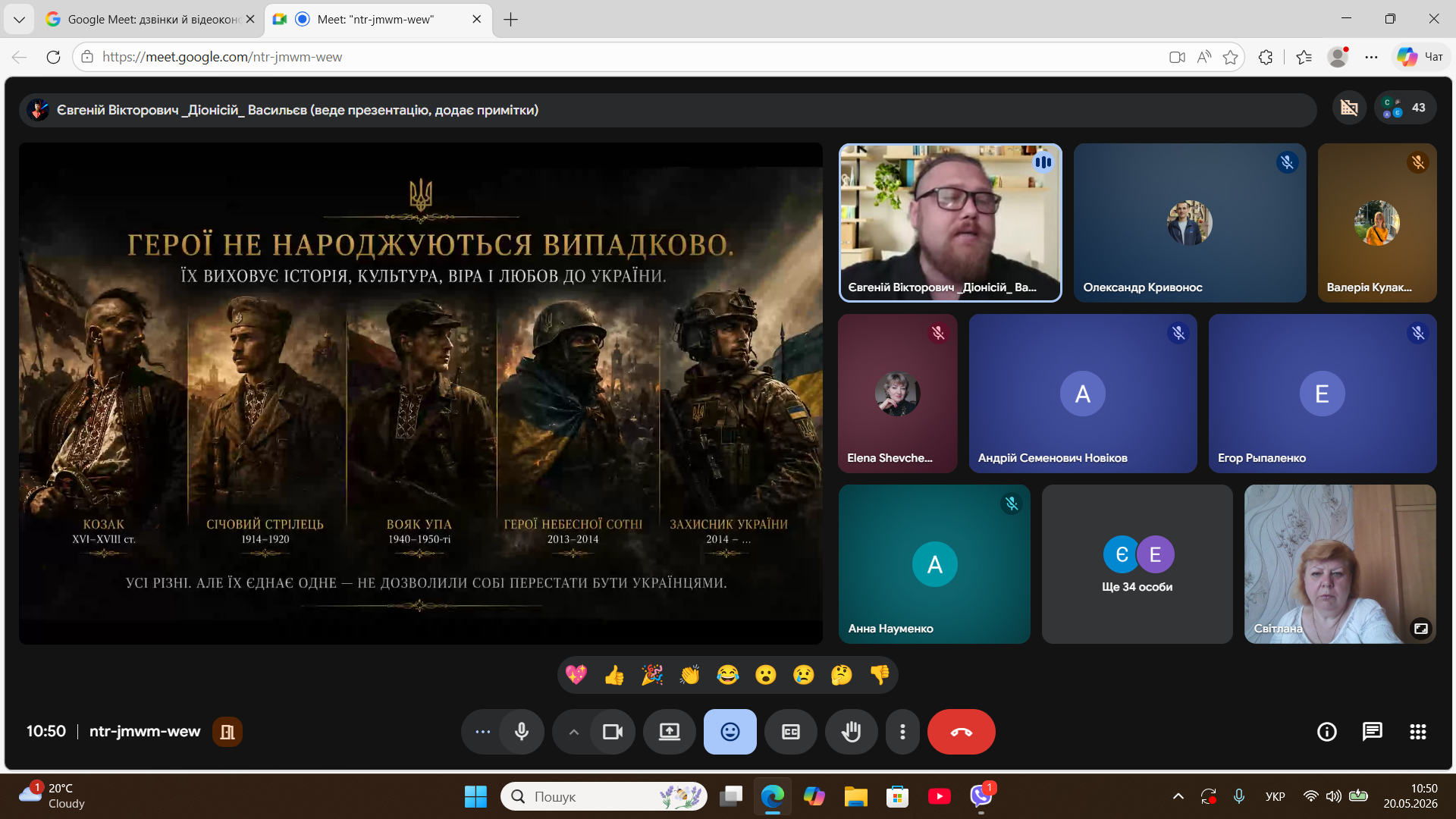The image size is (1456, 819).
Task: Select Олександр Кривонос participant tile
Action: (1190, 223)
